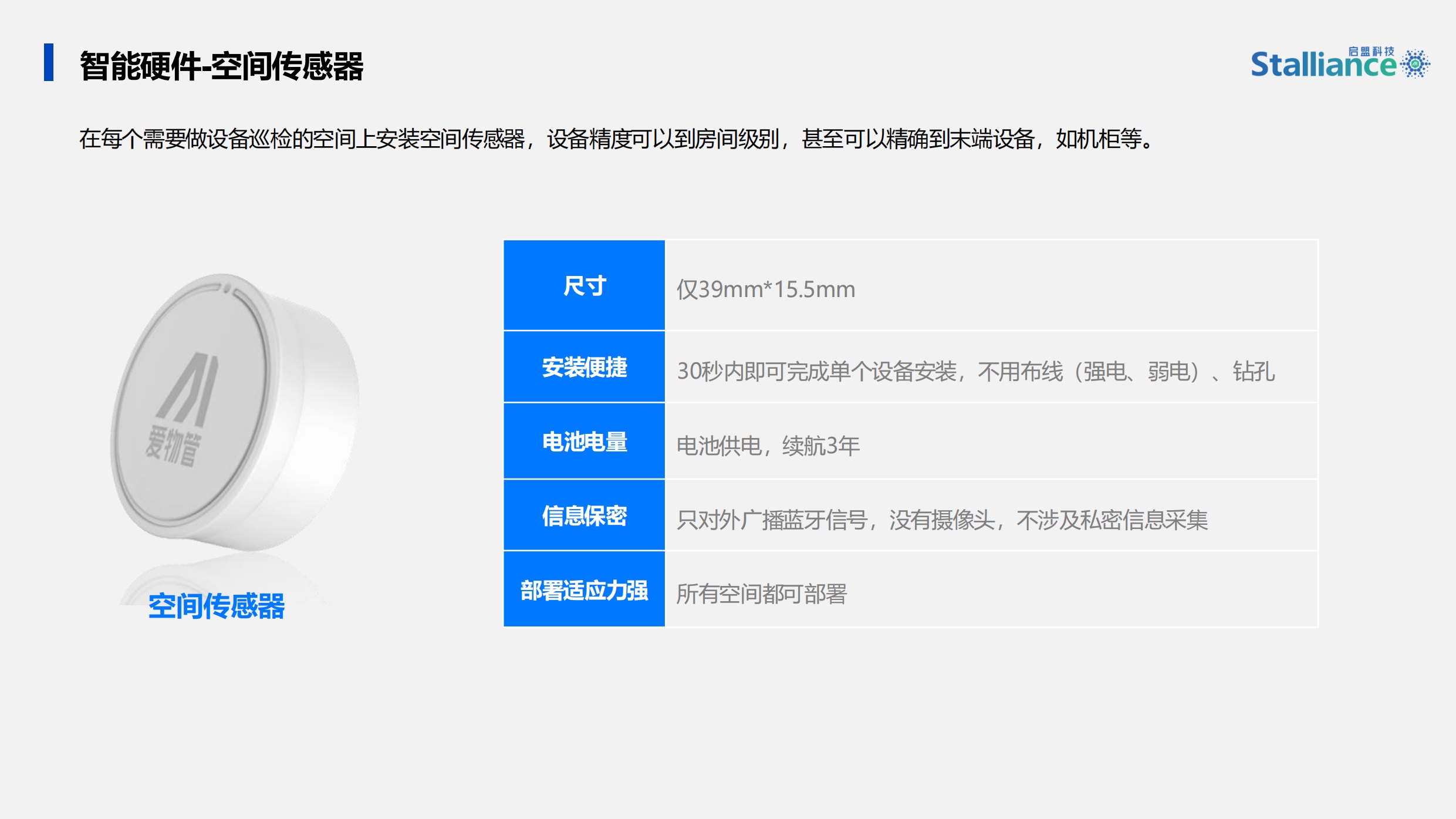Image resolution: width=1456 pixels, height=819 pixels.
Task: Click the circular dotted emblem beside Stalliance
Action: [1415, 63]
